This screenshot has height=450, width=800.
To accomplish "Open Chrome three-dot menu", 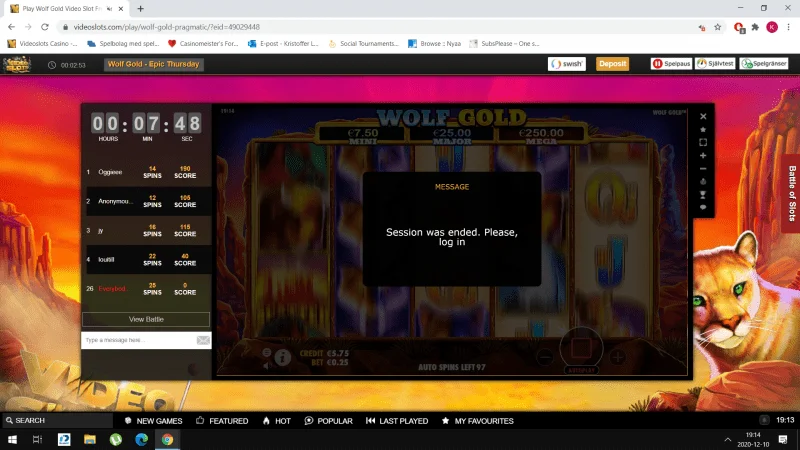I will pos(788,27).
